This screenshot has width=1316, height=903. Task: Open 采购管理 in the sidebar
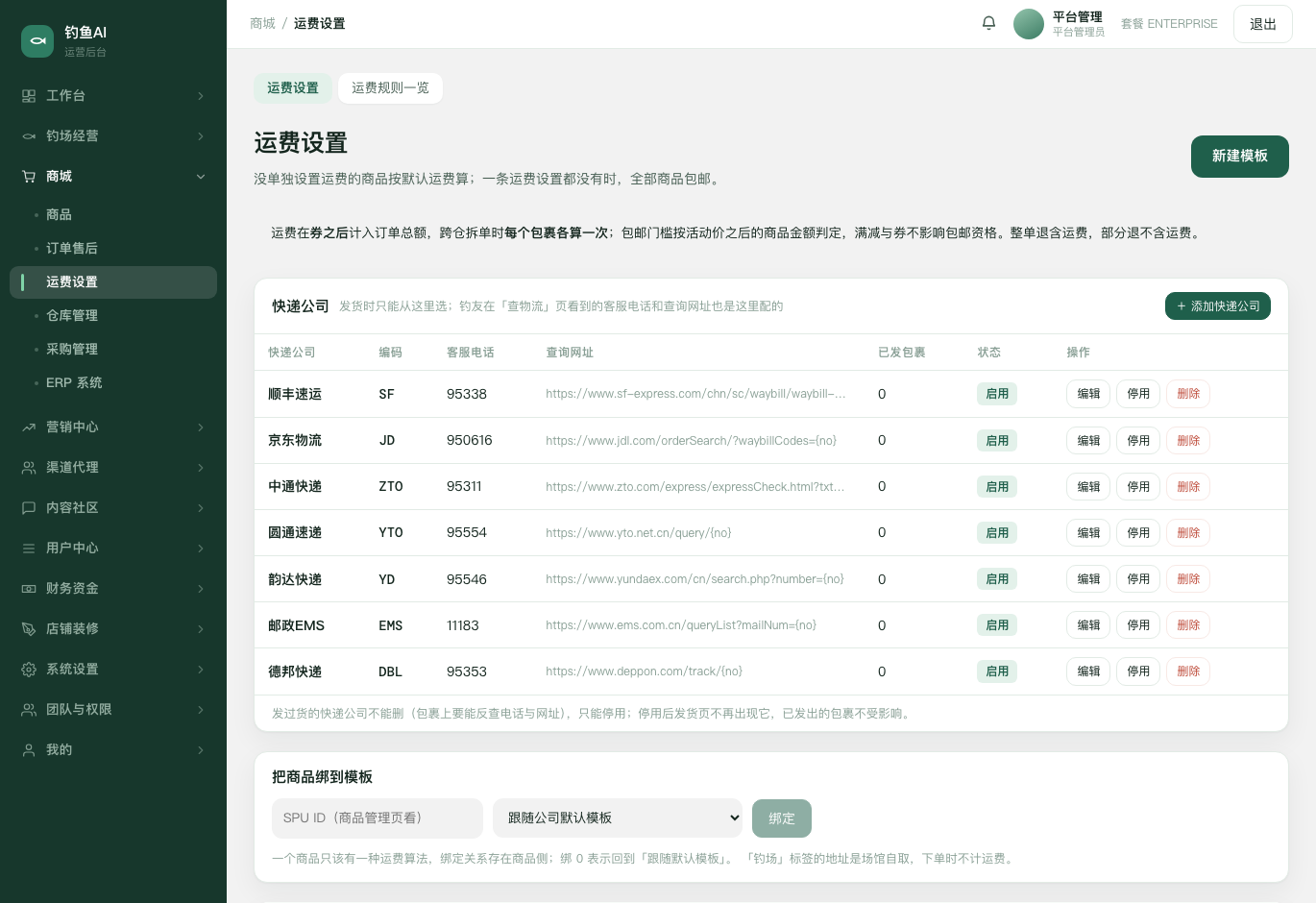113,350
